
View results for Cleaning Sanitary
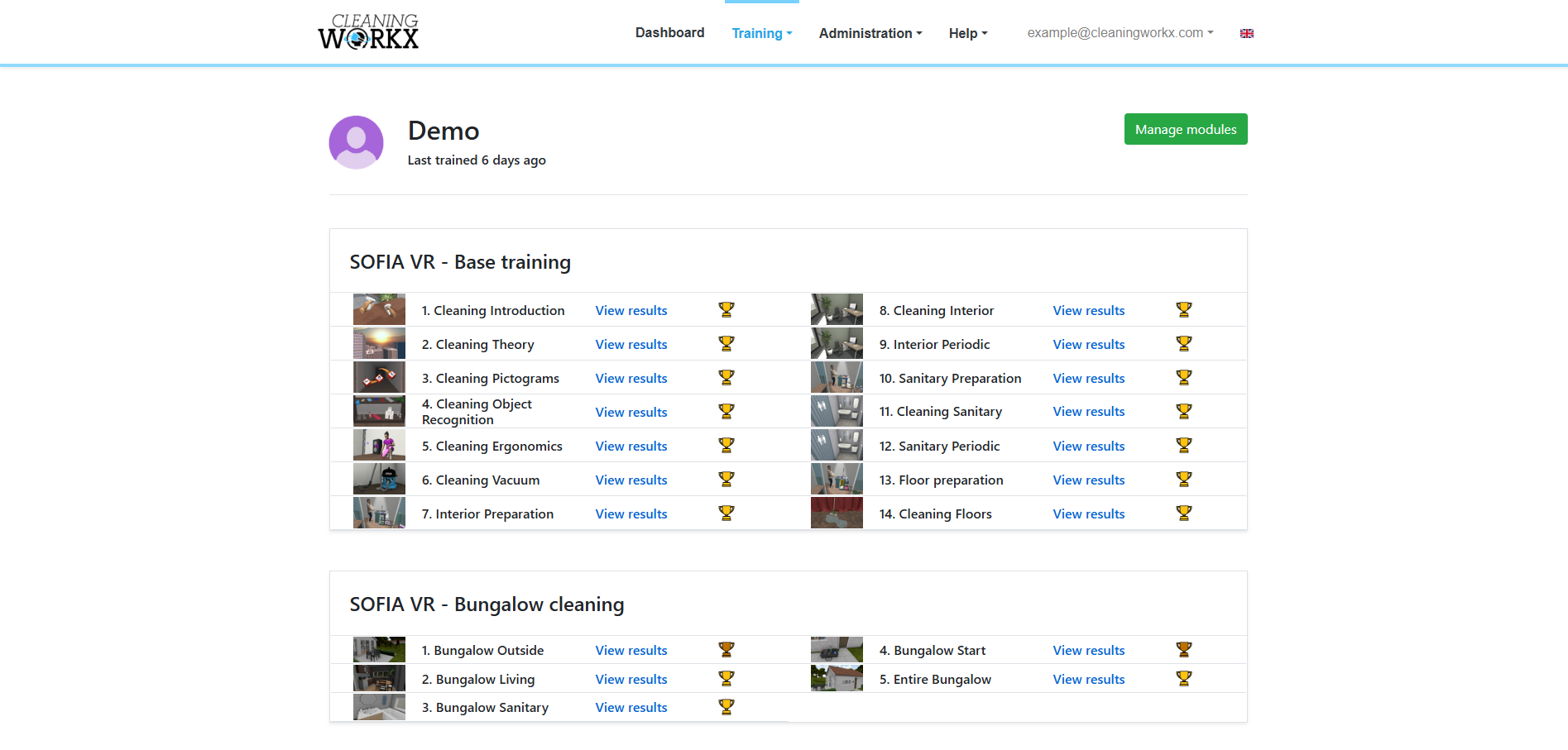pyautogui.click(x=1089, y=411)
